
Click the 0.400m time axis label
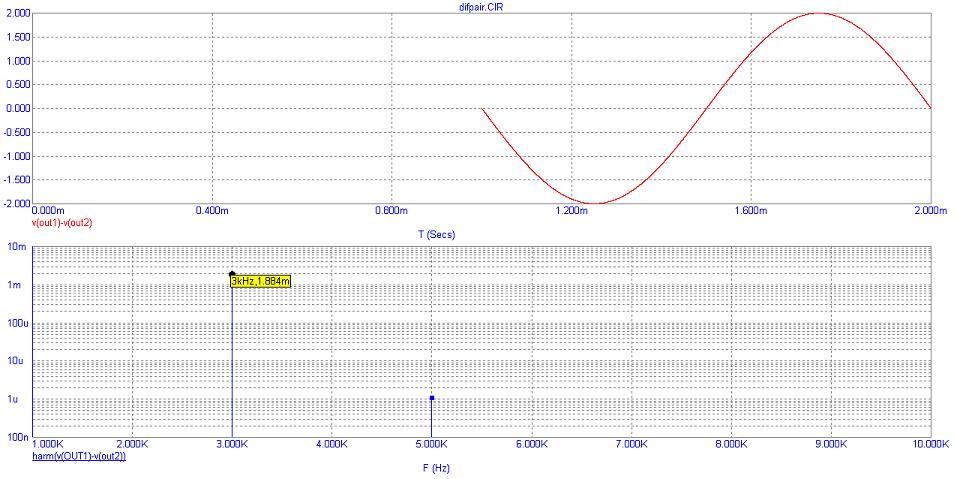(x=212, y=211)
